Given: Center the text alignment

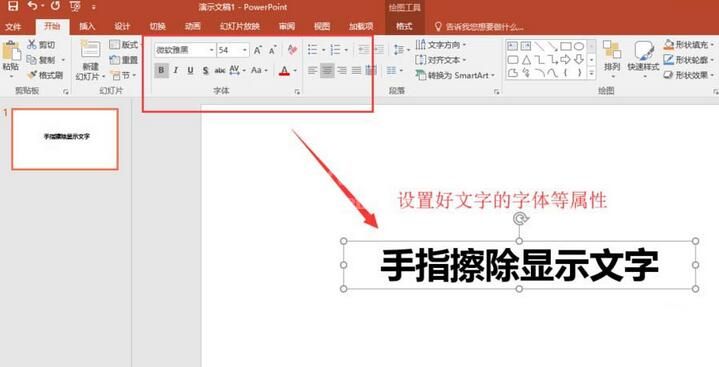Looking at the screenshot, I should (x=327, y=71).
